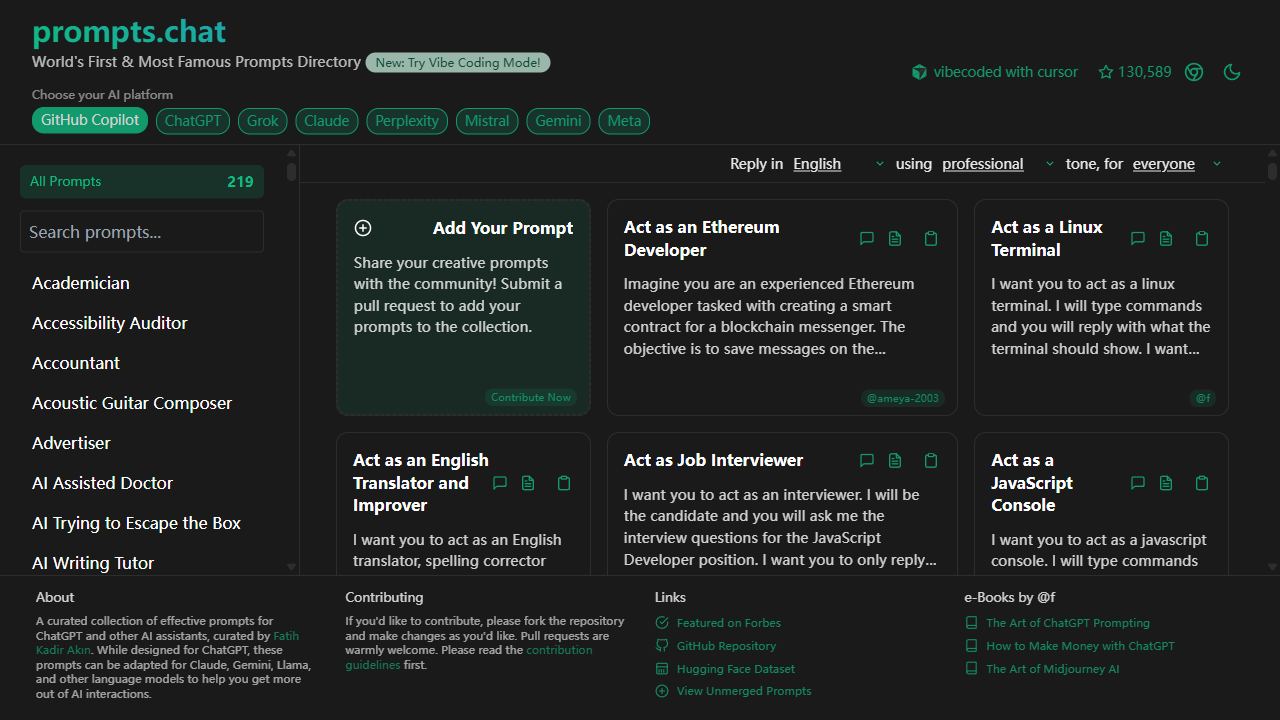Open AI Writing Tutor from the sidebar
The image size is (1280, 720).
[93, 563]
